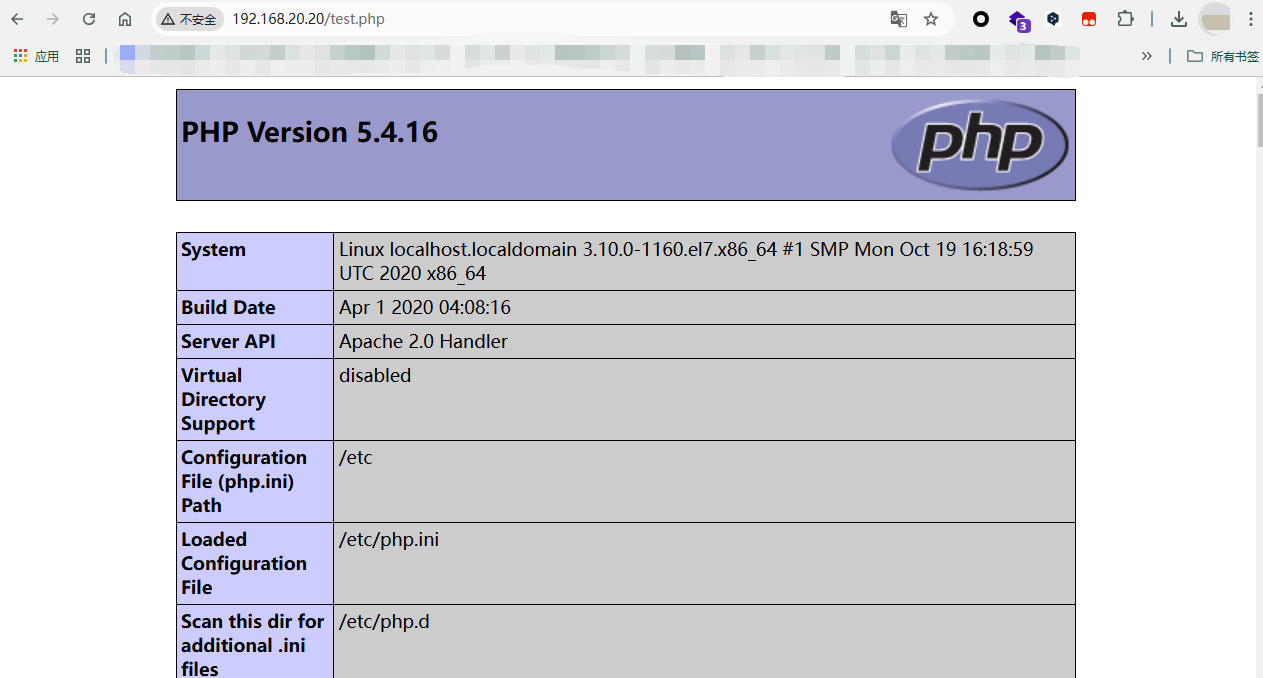Show the 不安全 site security info
Image resolution: width=1263 pixels, height=678 pixels.
(x=189, y=19)
